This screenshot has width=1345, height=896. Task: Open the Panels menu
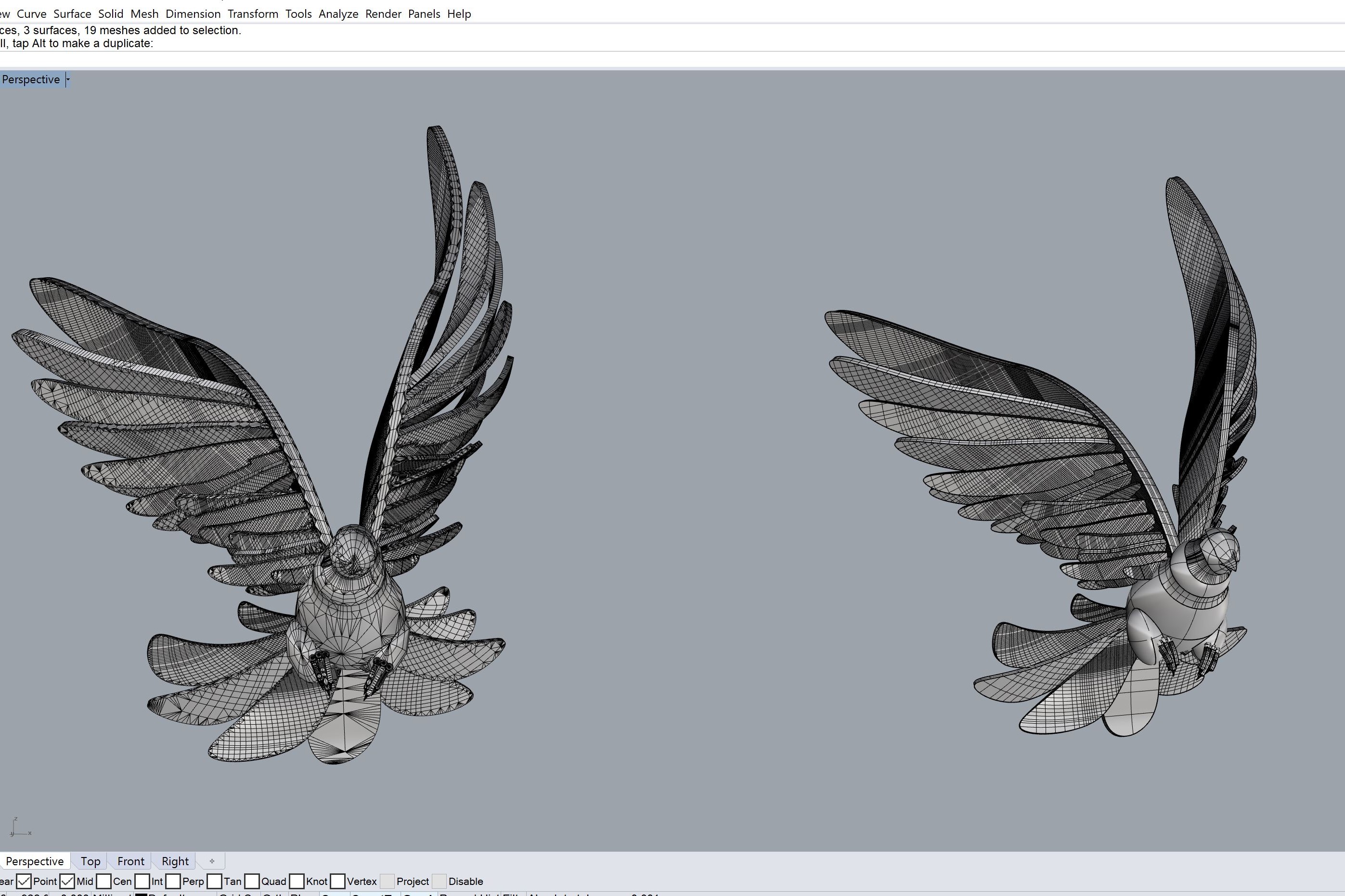point(424,13)
